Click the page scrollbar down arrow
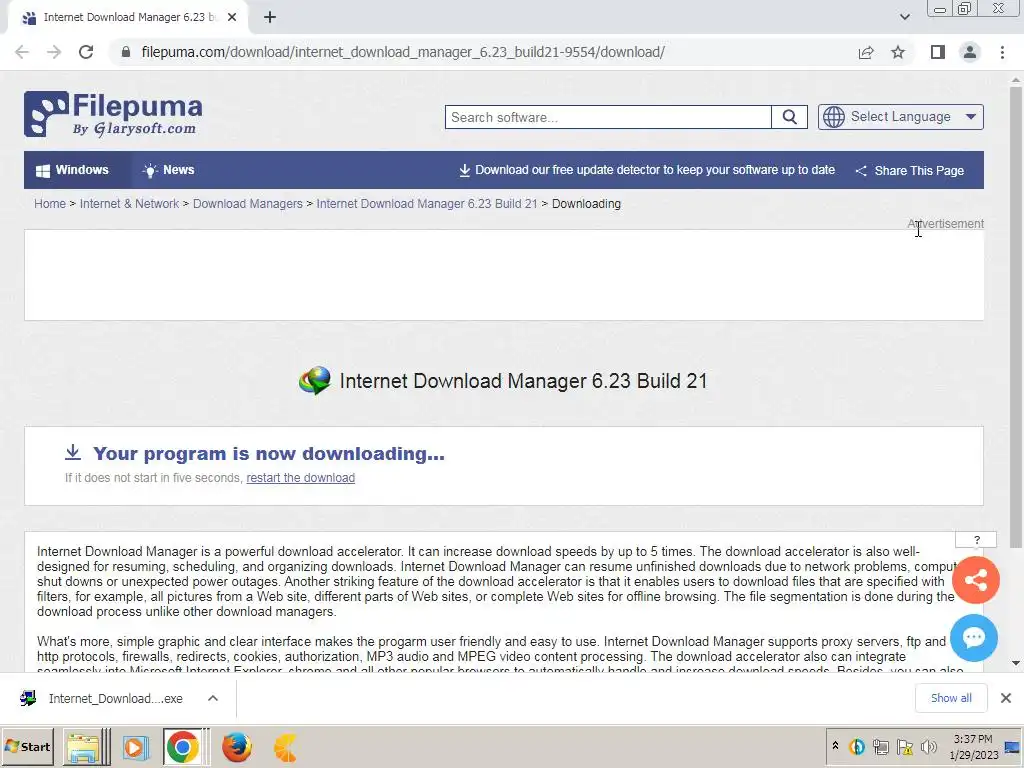This screenshot has height=768, width=1024. [x=1016, y=664]
